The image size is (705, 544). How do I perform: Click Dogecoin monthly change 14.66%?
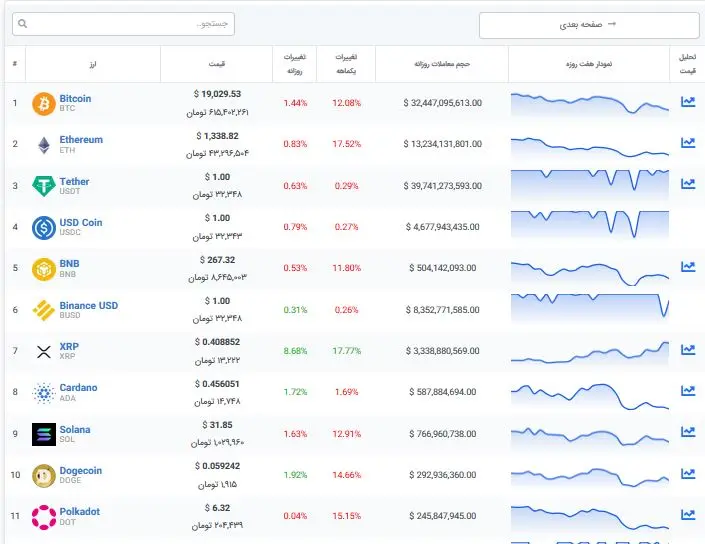pos(347,475)
